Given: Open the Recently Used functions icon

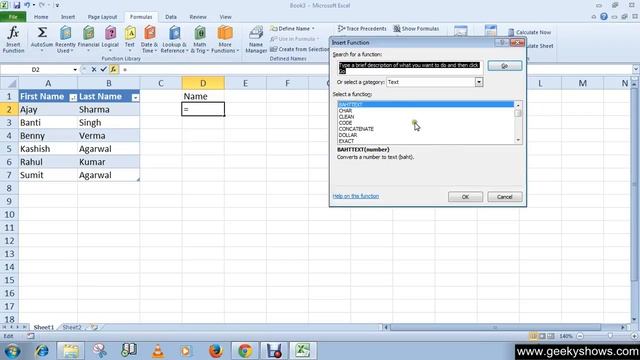Looking at the screenshot, I should tap(65, 39).
